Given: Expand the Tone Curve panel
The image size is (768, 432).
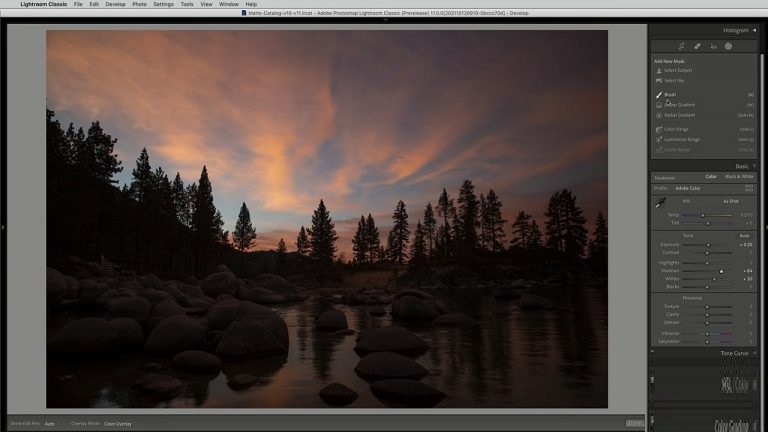Looking at the screenshot, I should click(x=734, y=353).
